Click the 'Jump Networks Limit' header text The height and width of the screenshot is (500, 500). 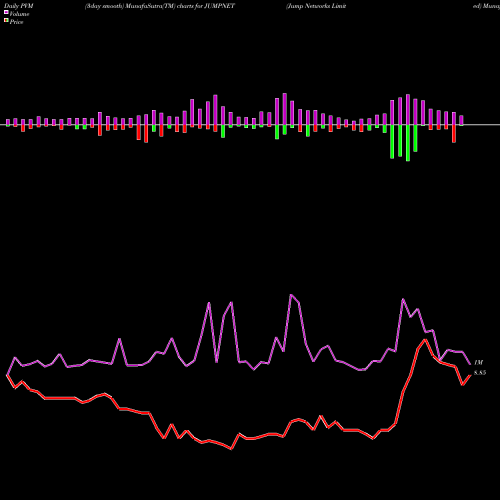[316, 6]
